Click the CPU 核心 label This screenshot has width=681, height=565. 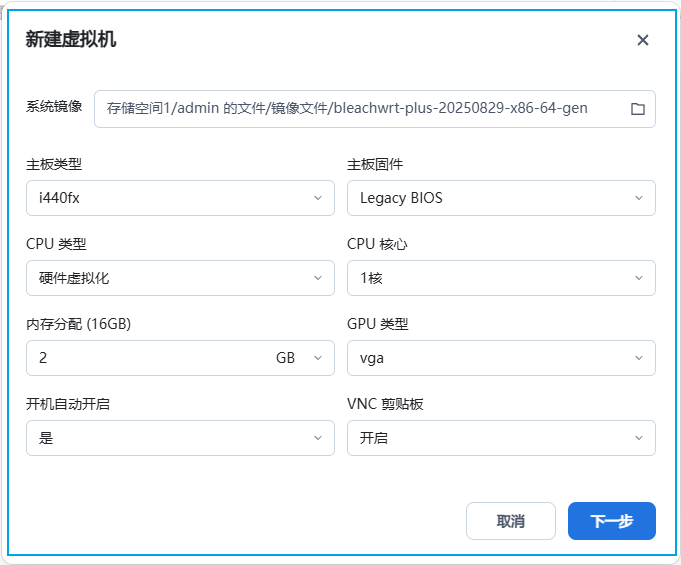[377, 244]
